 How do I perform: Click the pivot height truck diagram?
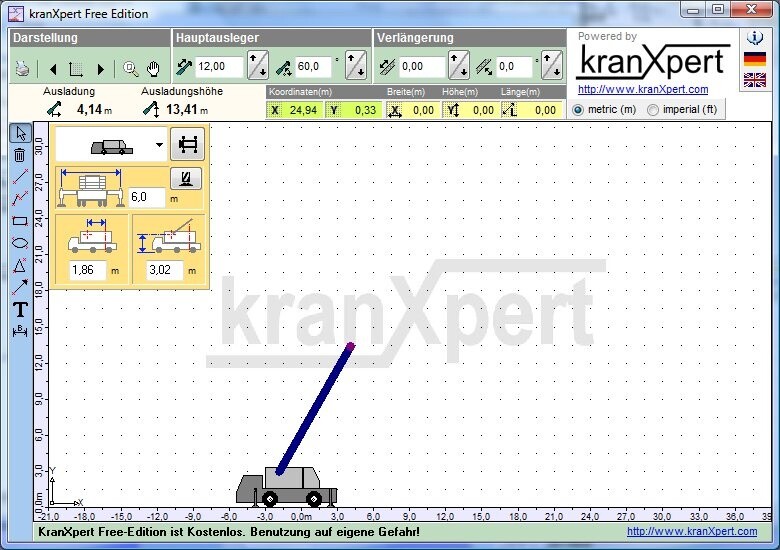(x=169, y=235)
